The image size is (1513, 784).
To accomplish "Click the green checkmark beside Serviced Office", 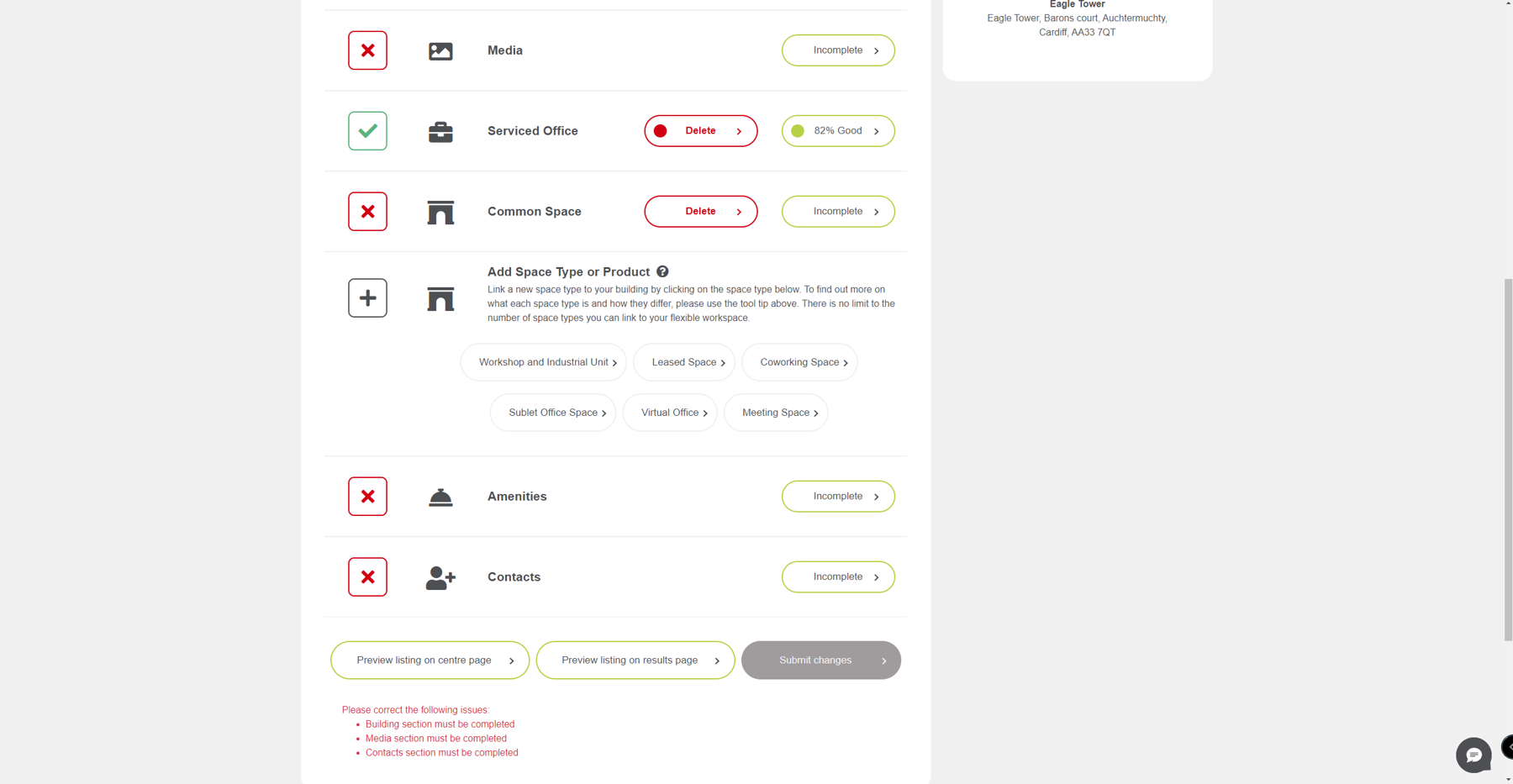I will [x=367, y=131].
